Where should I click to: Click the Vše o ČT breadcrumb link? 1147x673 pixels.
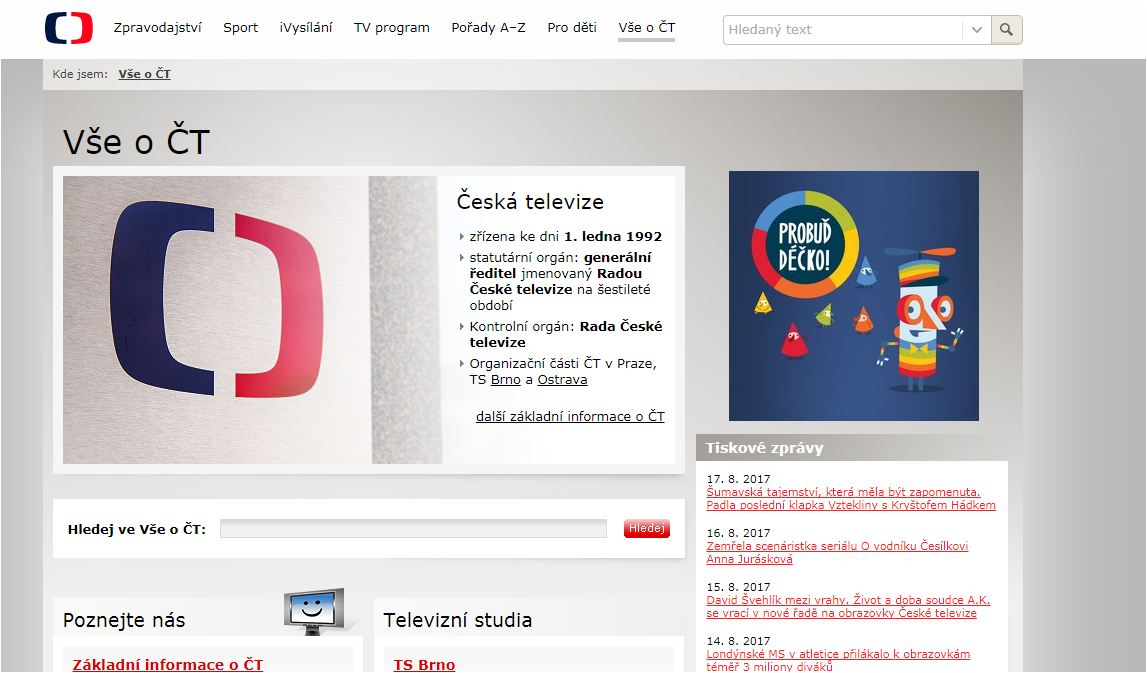[x=144, y=74]
